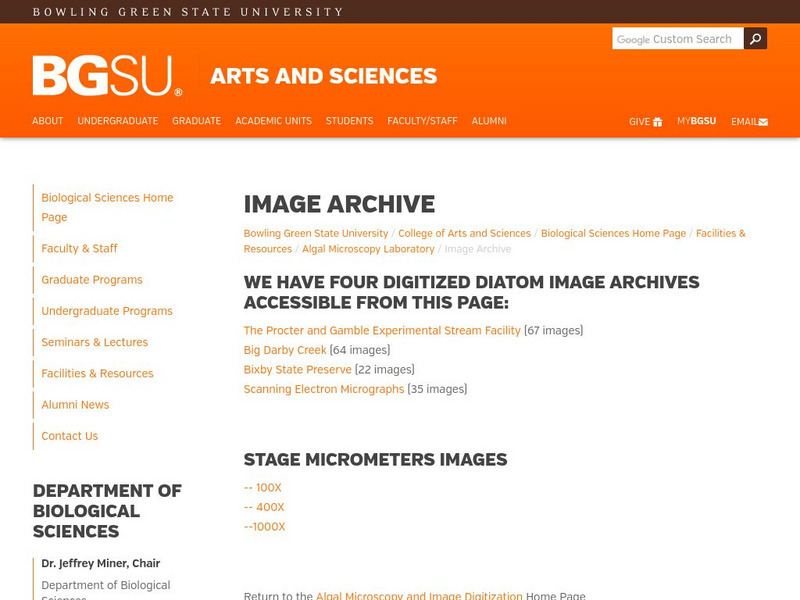Screen dimensions: 800x600
Task: Open the ACADEMIC UNITS menu
Action: click(x=274, y=120)
